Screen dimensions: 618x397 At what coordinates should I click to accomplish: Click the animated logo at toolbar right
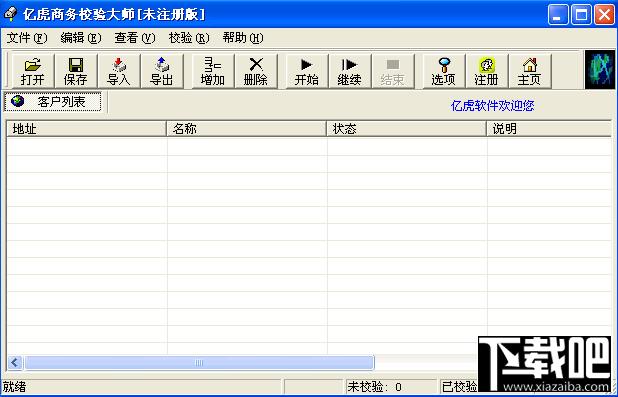(599, 69)
